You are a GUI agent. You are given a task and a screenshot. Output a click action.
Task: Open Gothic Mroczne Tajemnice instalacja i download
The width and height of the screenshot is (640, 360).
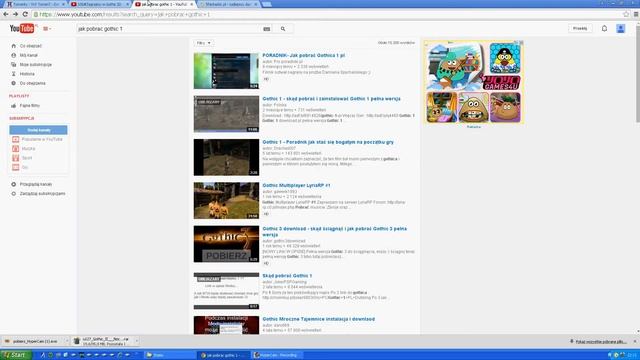point(318,319)
